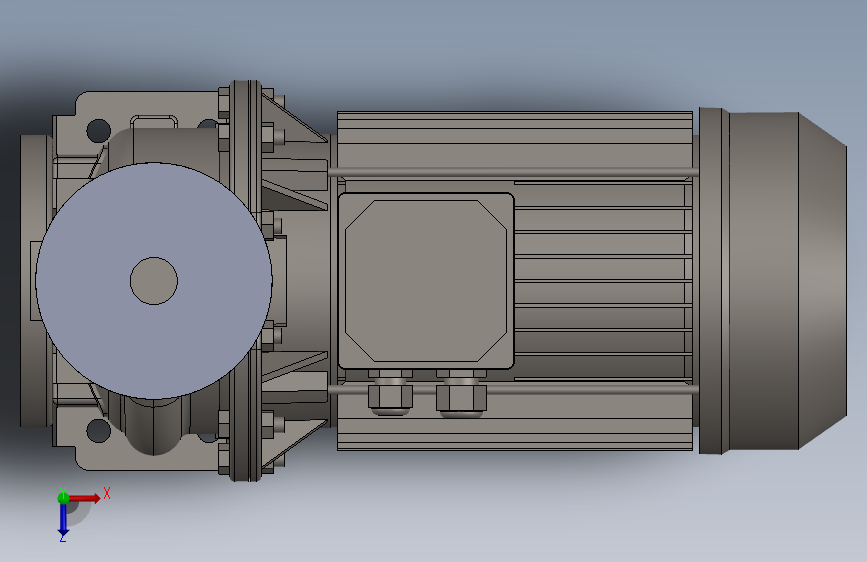The height and width of the screenshot is (562, 867).
Task: Select the rounded slot on the gearbox top
Action: [x=154, y=121]
